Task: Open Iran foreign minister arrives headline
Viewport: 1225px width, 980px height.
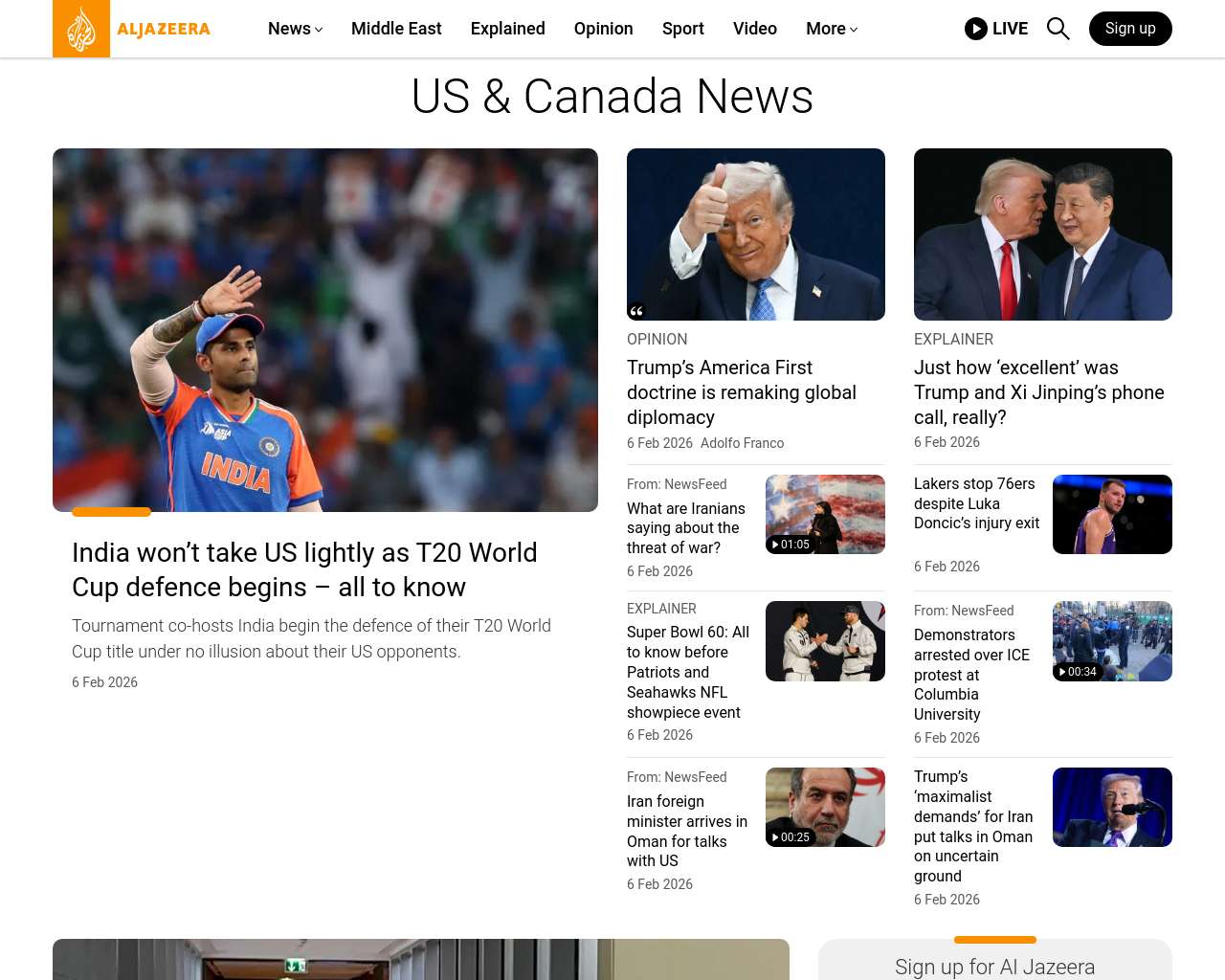Action: (x=687, y=831)
